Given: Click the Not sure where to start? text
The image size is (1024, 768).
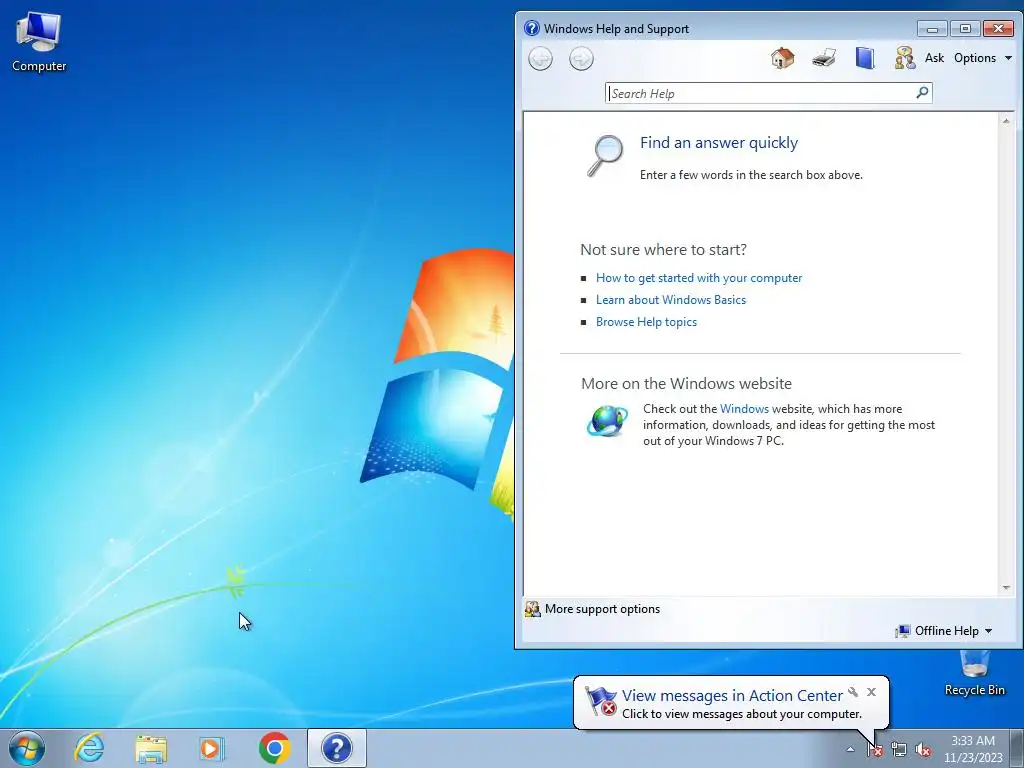Looking at the screenshot, I should 664,249.
